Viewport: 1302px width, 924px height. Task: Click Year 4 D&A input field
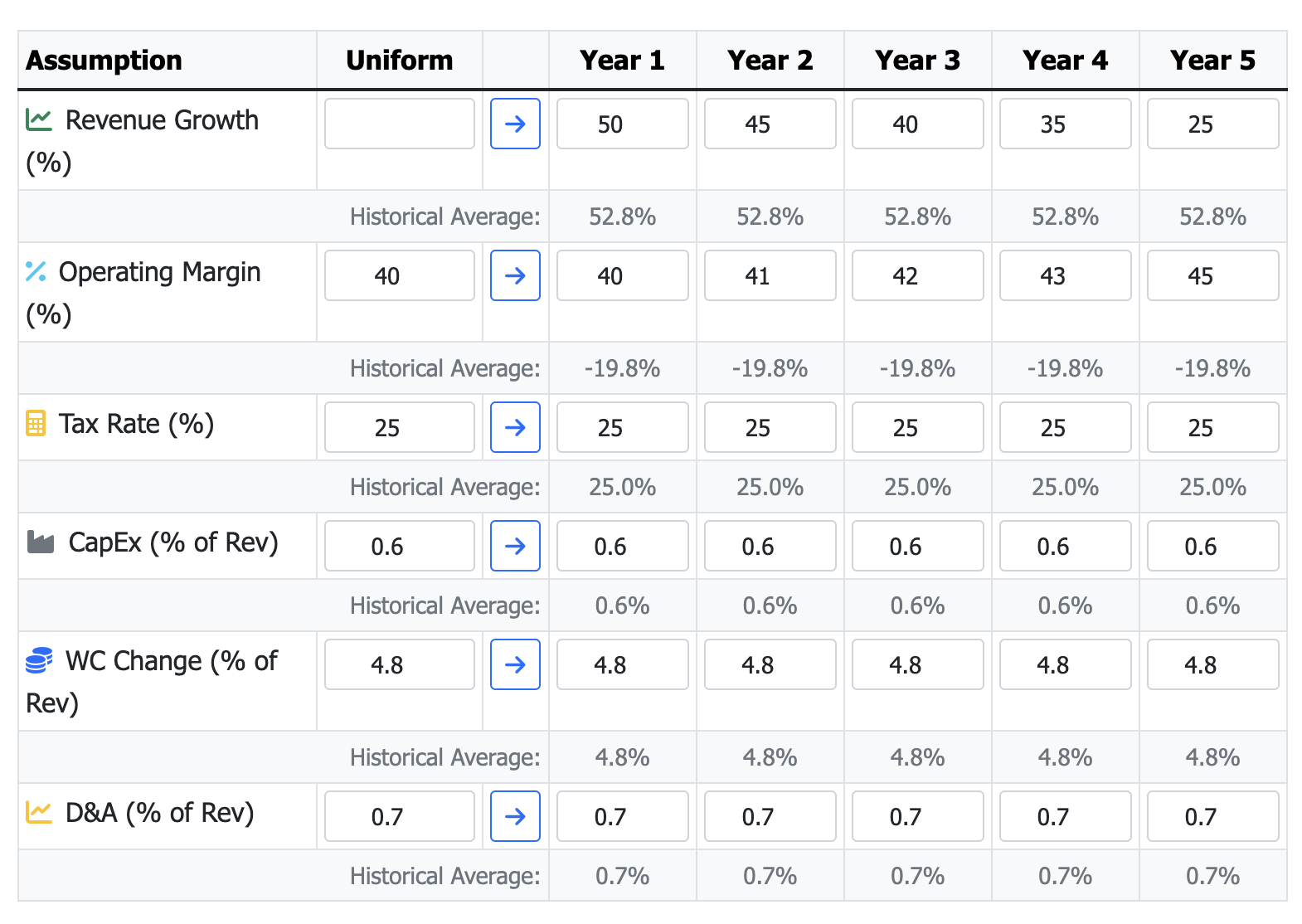[x=1065, y=816]
